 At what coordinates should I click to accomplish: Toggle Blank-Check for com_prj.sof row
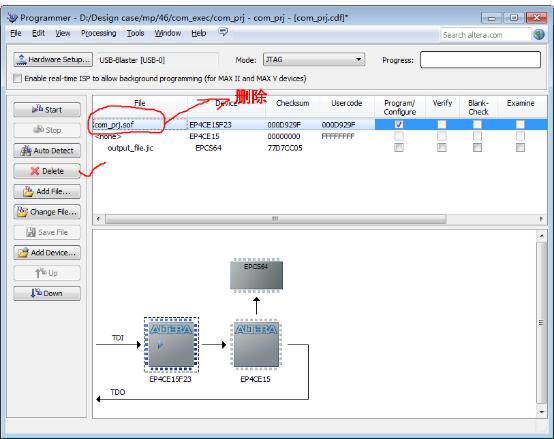[x=477, y=124]
